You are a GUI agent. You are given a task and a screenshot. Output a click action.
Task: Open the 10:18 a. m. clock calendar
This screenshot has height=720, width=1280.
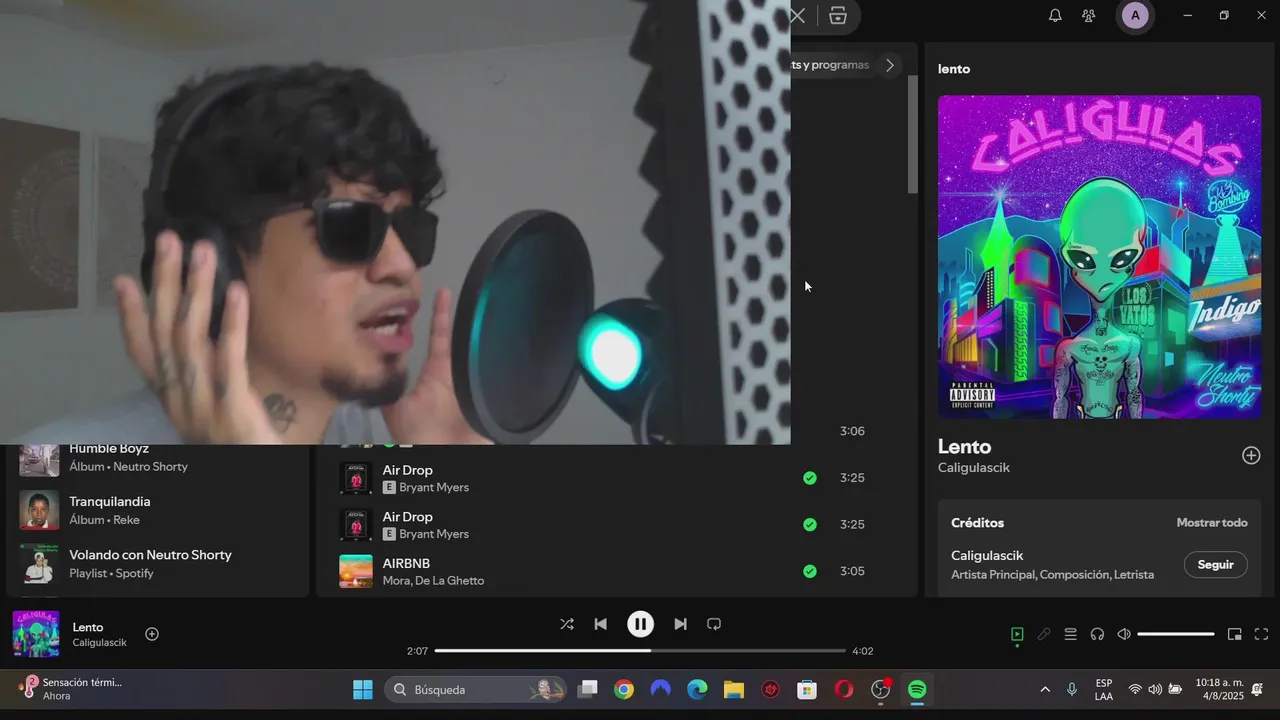coord(1219,689)
